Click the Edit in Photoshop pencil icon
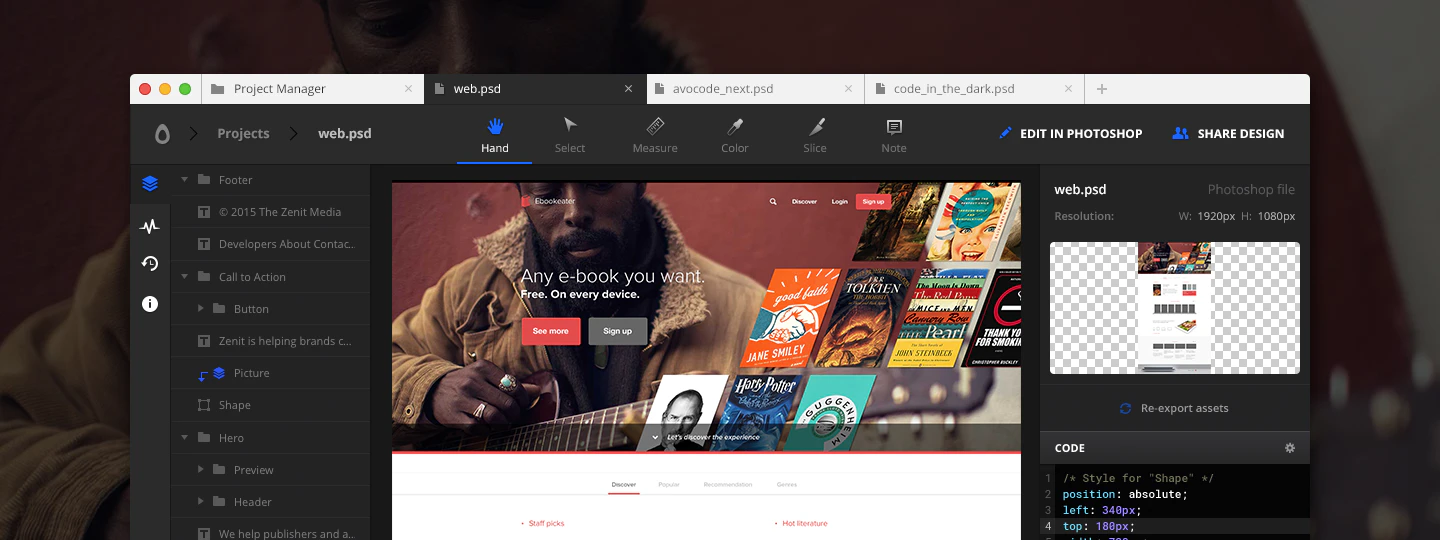The height and width of the screenshot is (540, 1440). pyautogui.click(x=1005, y=133)
